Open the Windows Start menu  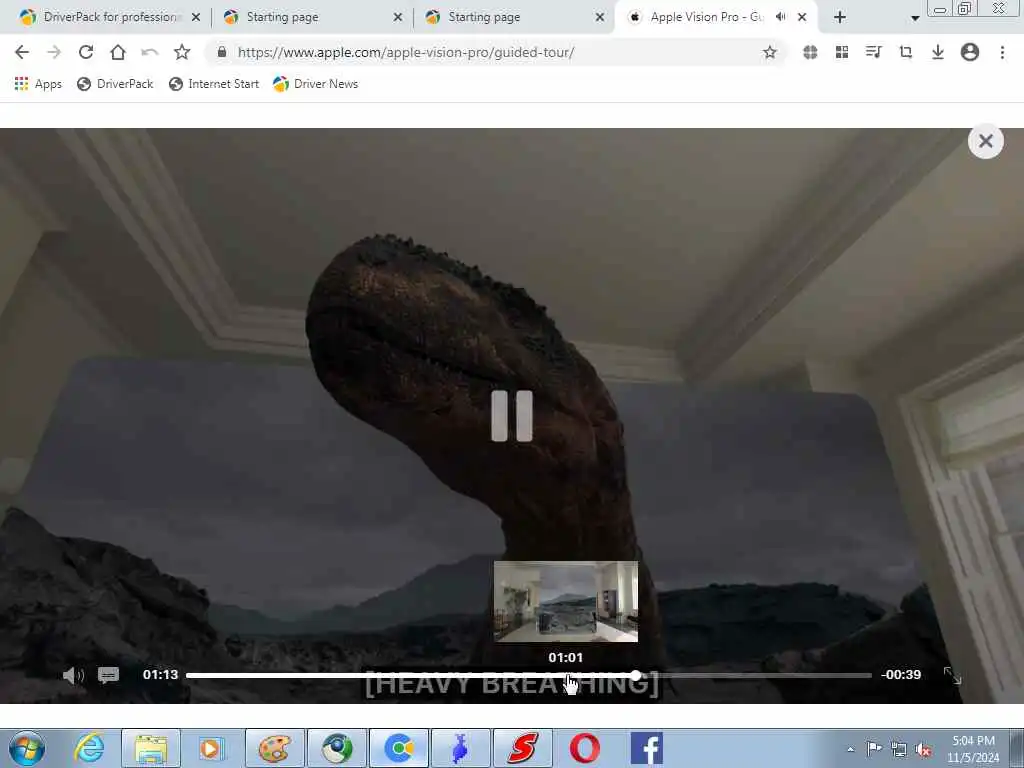pos(27,748)
